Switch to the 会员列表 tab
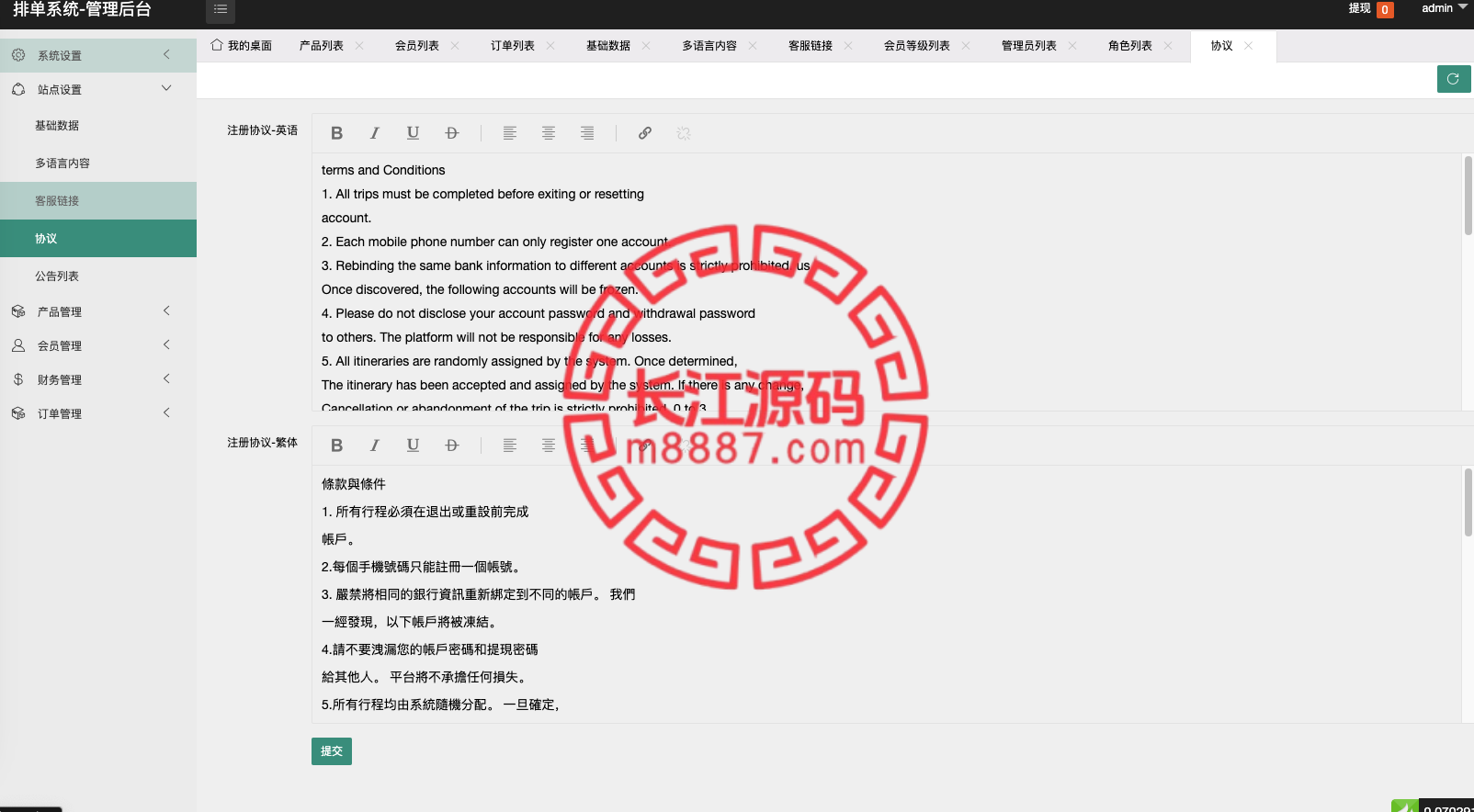The image size is (1474, 812). coord(417,46)
